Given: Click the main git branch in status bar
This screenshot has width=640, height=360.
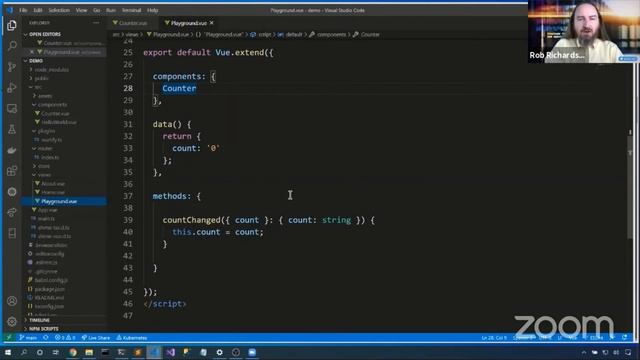Looking at the screenshot, I should tap(28, 338).
